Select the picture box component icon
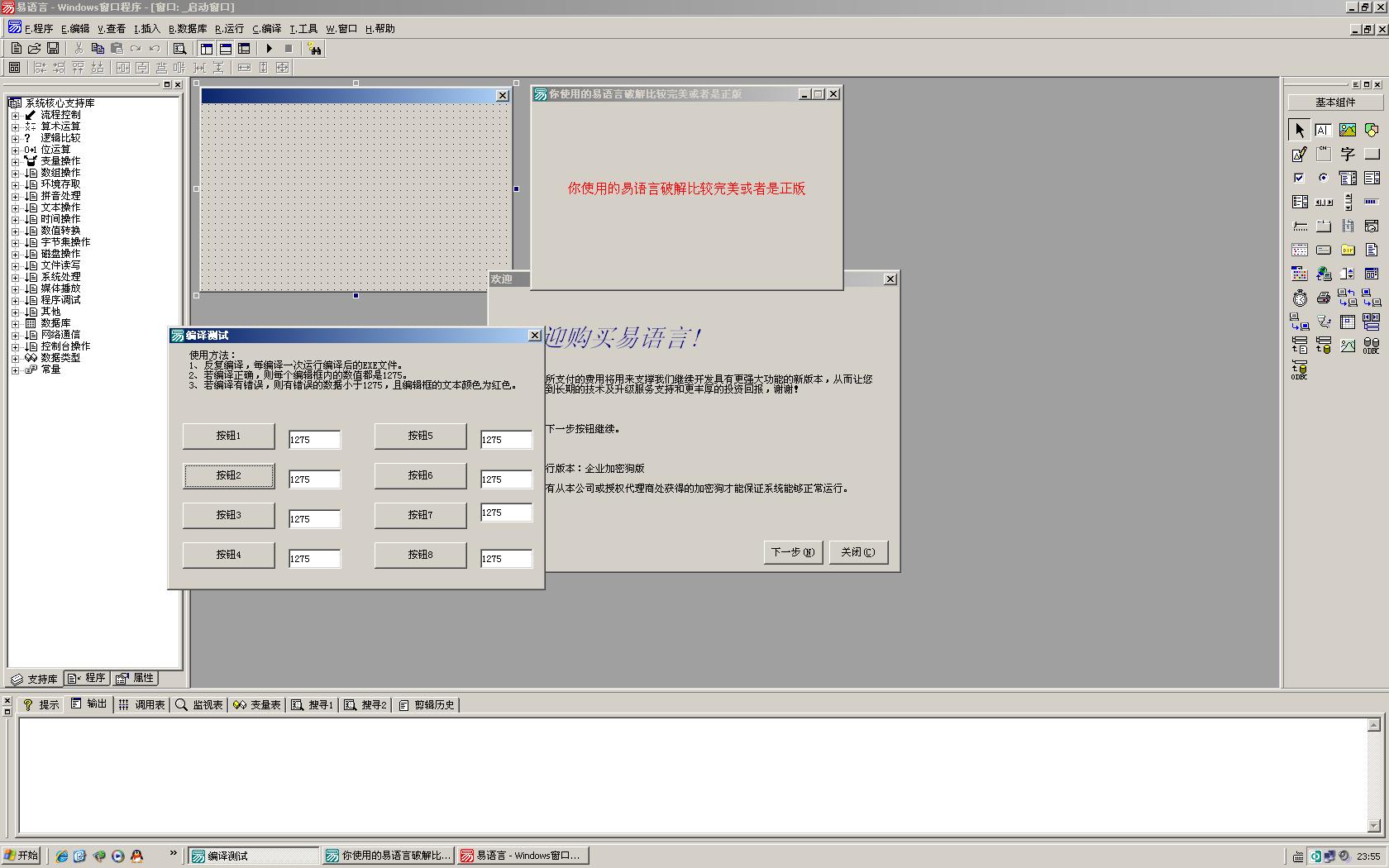This screenshot has width=1389, height=868. click(1348, 130)
